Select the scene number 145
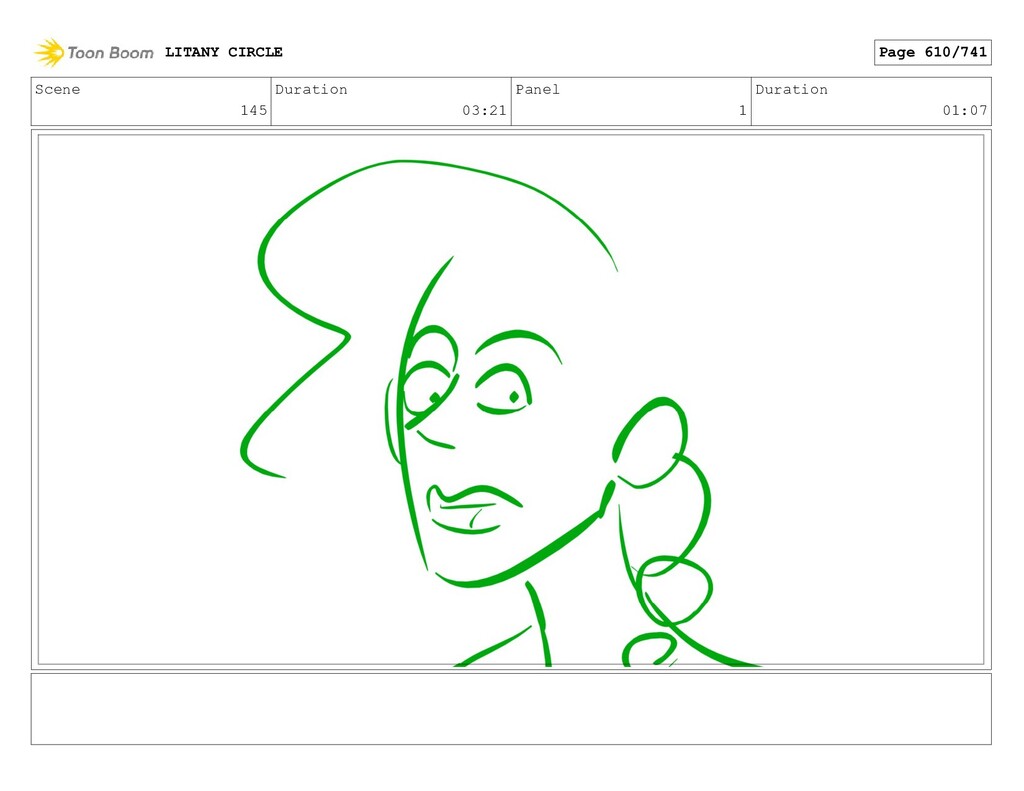The width and height of the screenshot is (1024, 791). pyautogui.click(x=253, y=110)
